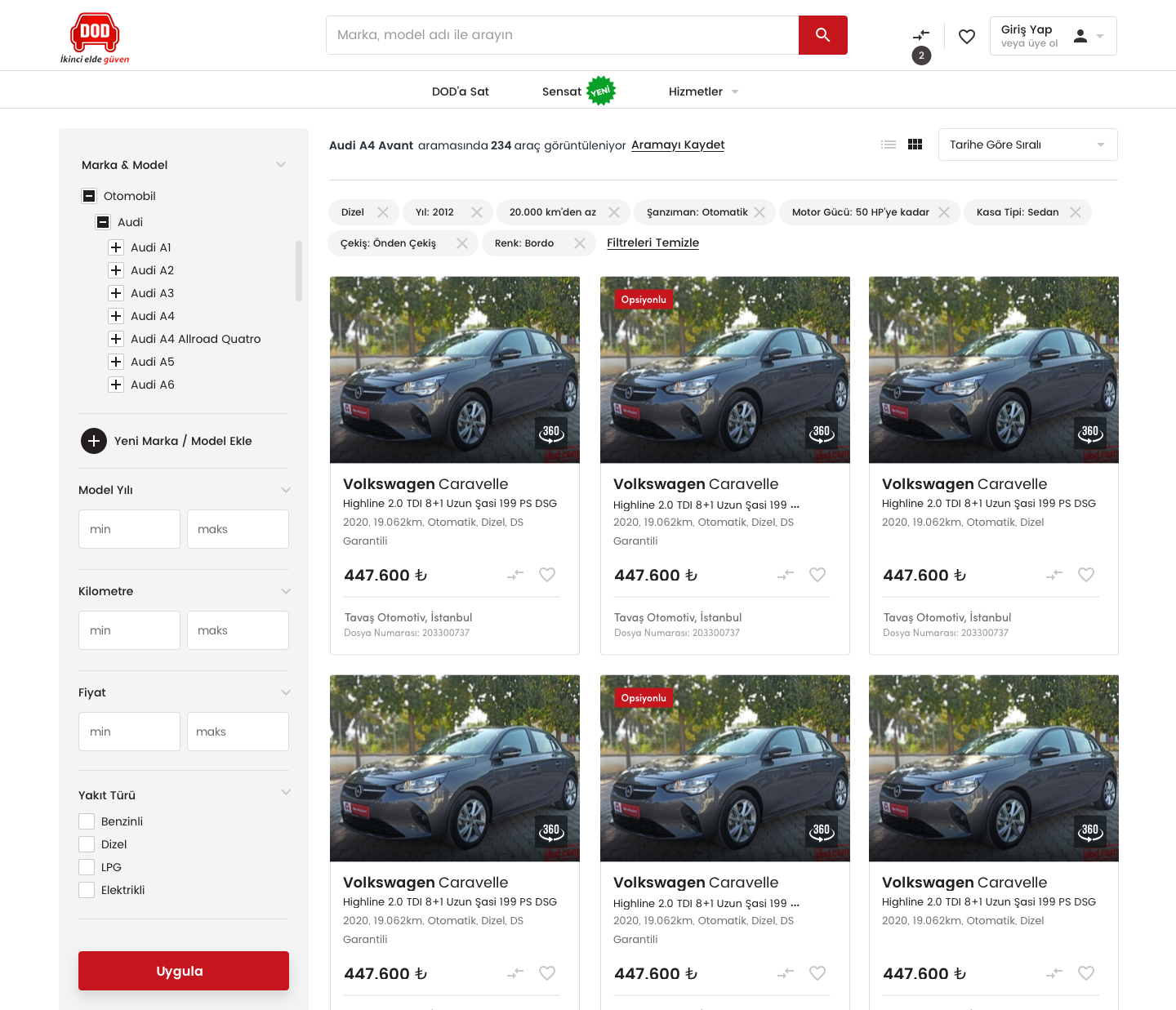
Task: Collapse the Marka & Model section
Action: [281, 165]
